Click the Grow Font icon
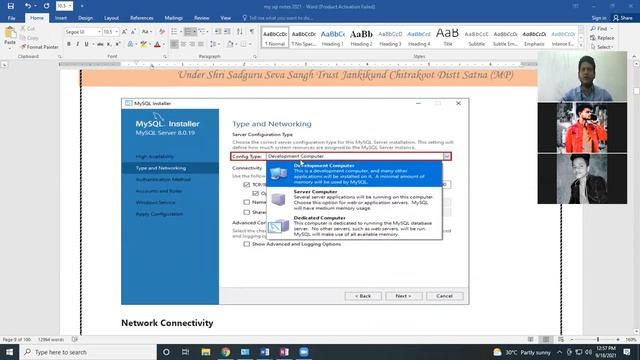Viewport: 640px width, 360px height. tap(124, 32)
